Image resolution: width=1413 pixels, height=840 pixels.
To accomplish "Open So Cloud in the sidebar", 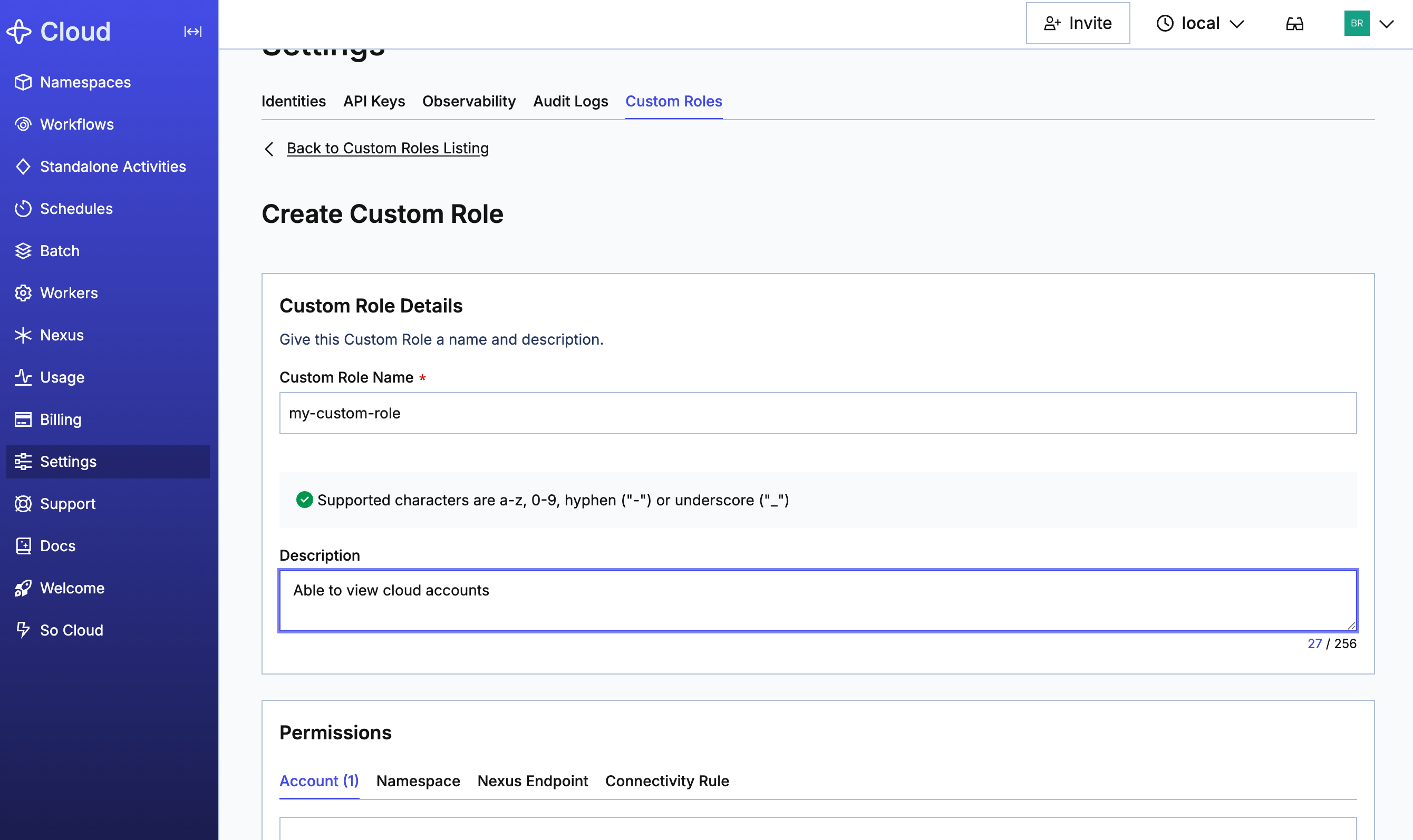I will [108, 630].
